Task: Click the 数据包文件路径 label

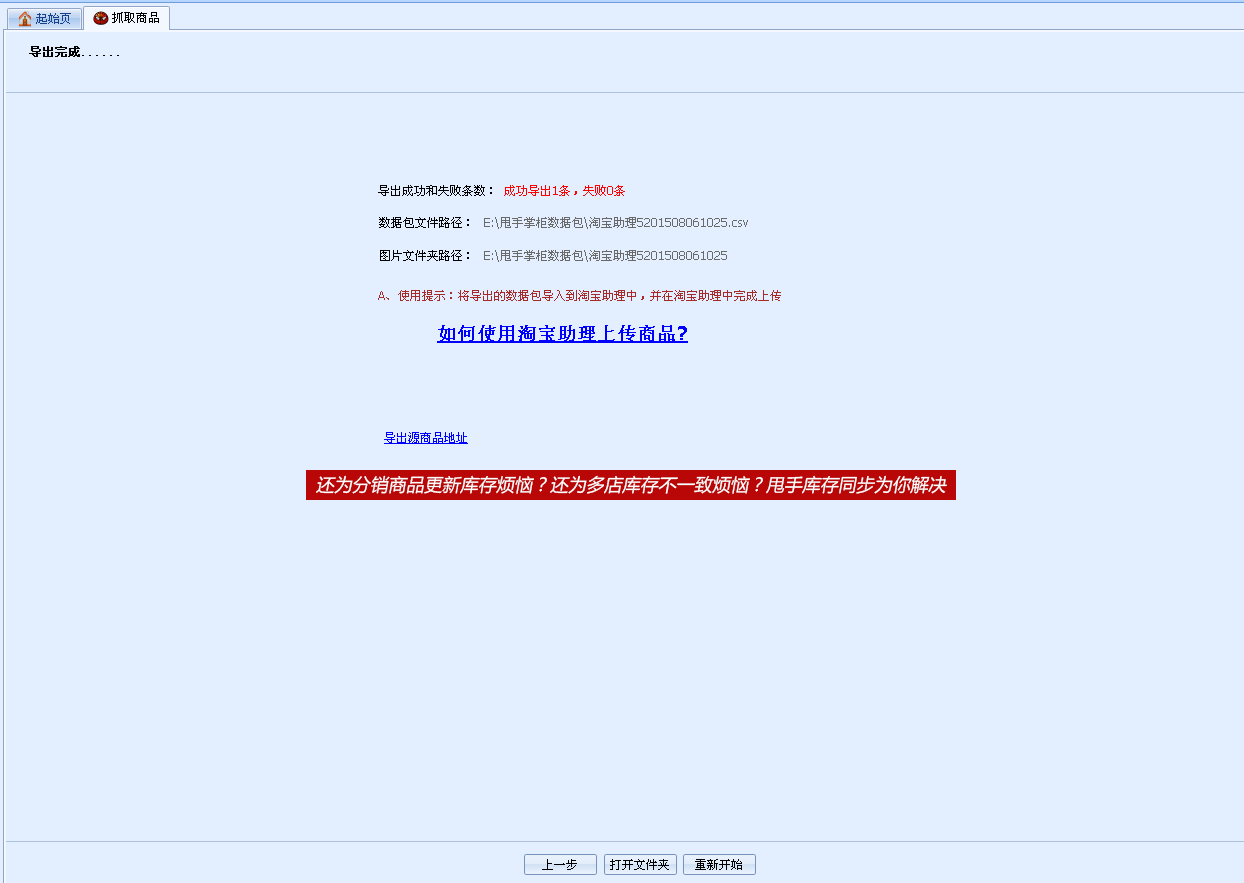Action: point(425,223)
